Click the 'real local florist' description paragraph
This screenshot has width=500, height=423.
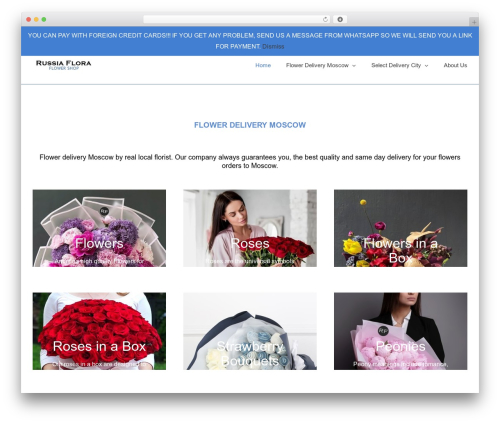pos(250,161)
